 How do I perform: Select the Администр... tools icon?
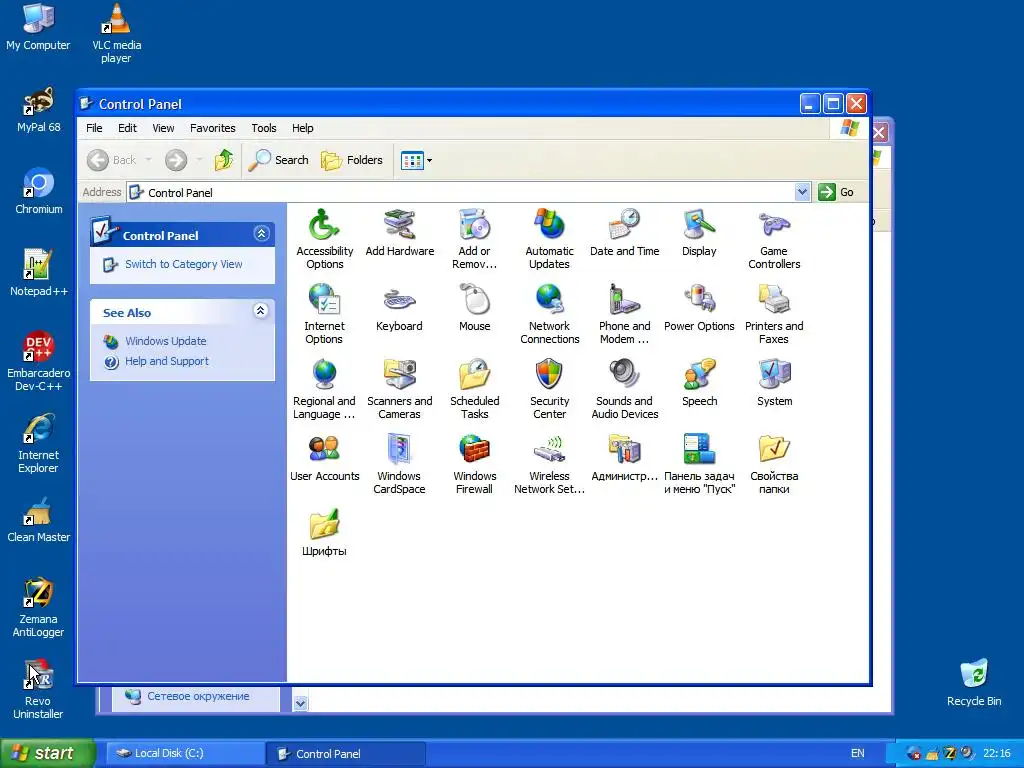pos(624,451)
